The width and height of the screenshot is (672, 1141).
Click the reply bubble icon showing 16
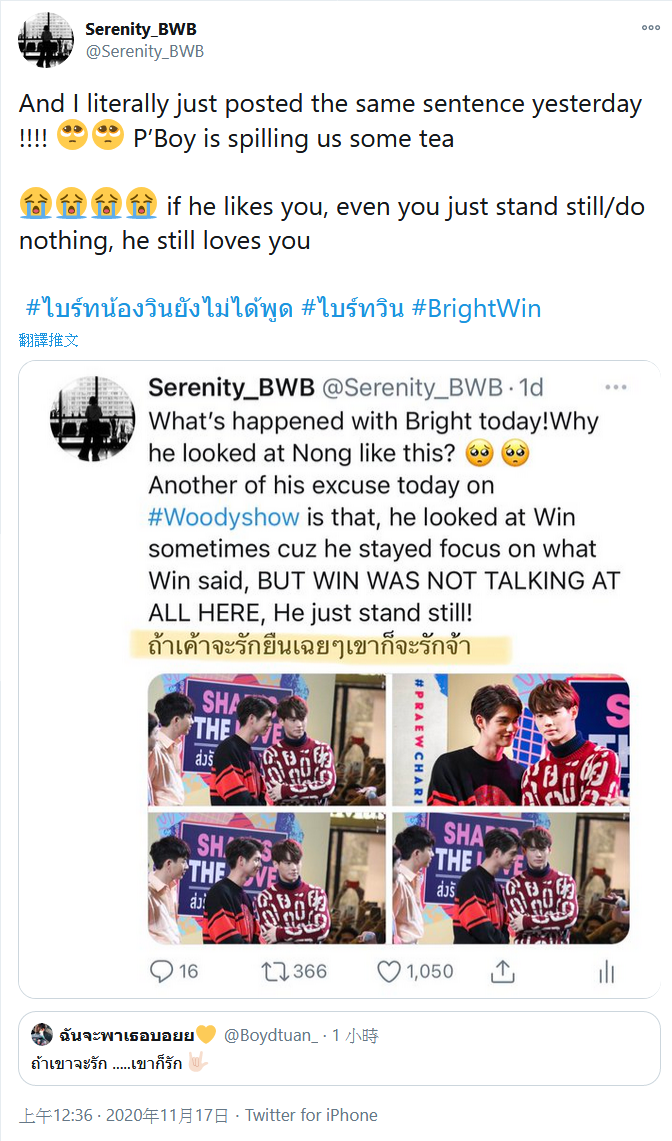pos(161,971)
